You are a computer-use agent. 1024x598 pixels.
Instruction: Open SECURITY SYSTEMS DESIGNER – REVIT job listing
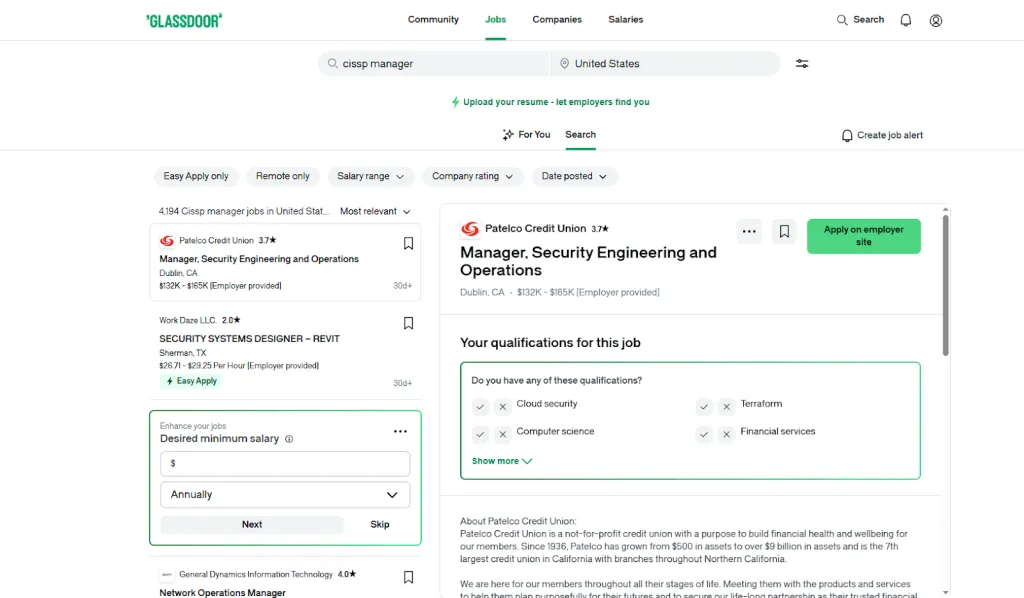tap(249, 339)
